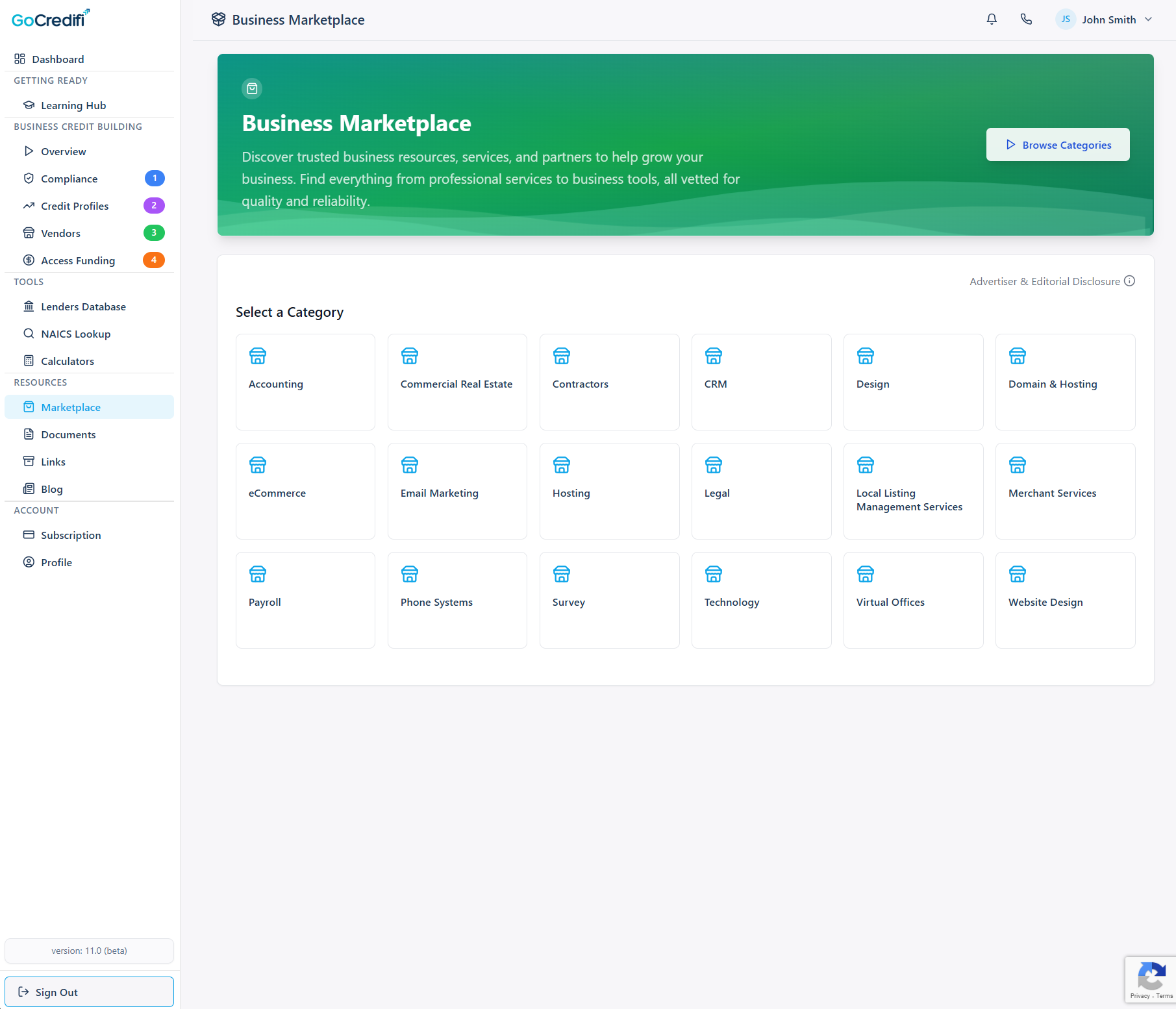Expand the Overview sidebar item
The height and width of the screenshot is (1009, 1176).
click(64, 151)
